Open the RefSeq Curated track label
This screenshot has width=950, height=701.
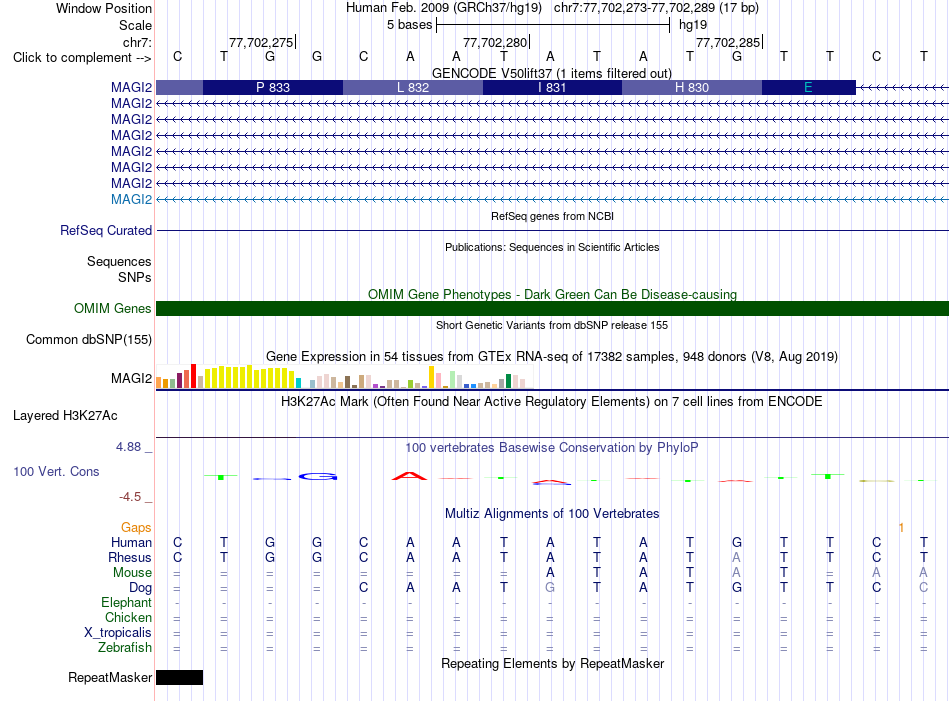(x=105, y=230)
